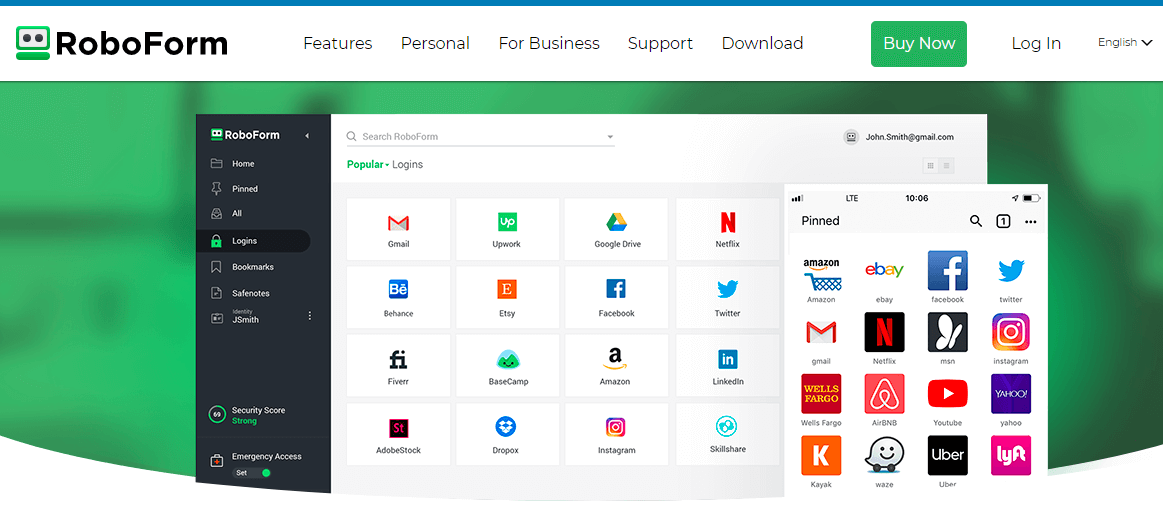The image size is (1163, 517).
Task: Open the Behance login tile
Action: click(x=398, y=297)
